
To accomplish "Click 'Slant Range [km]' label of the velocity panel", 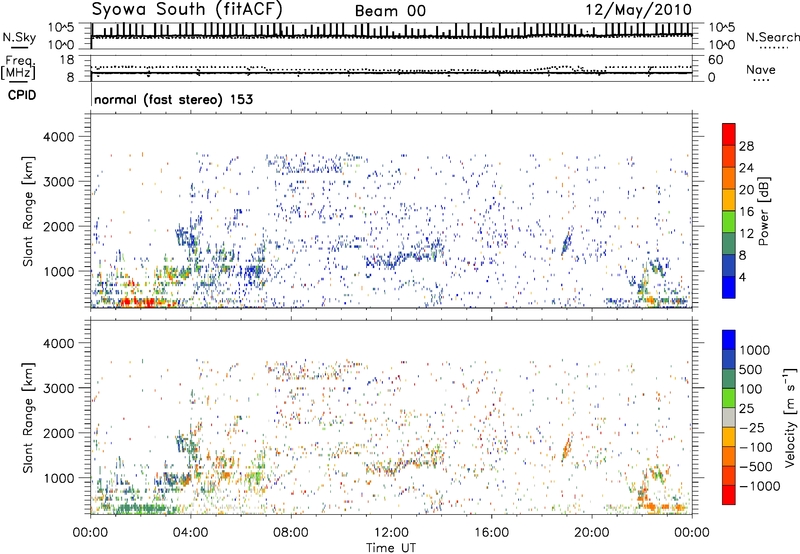I will pyautogui.click(x=28, y=417).
